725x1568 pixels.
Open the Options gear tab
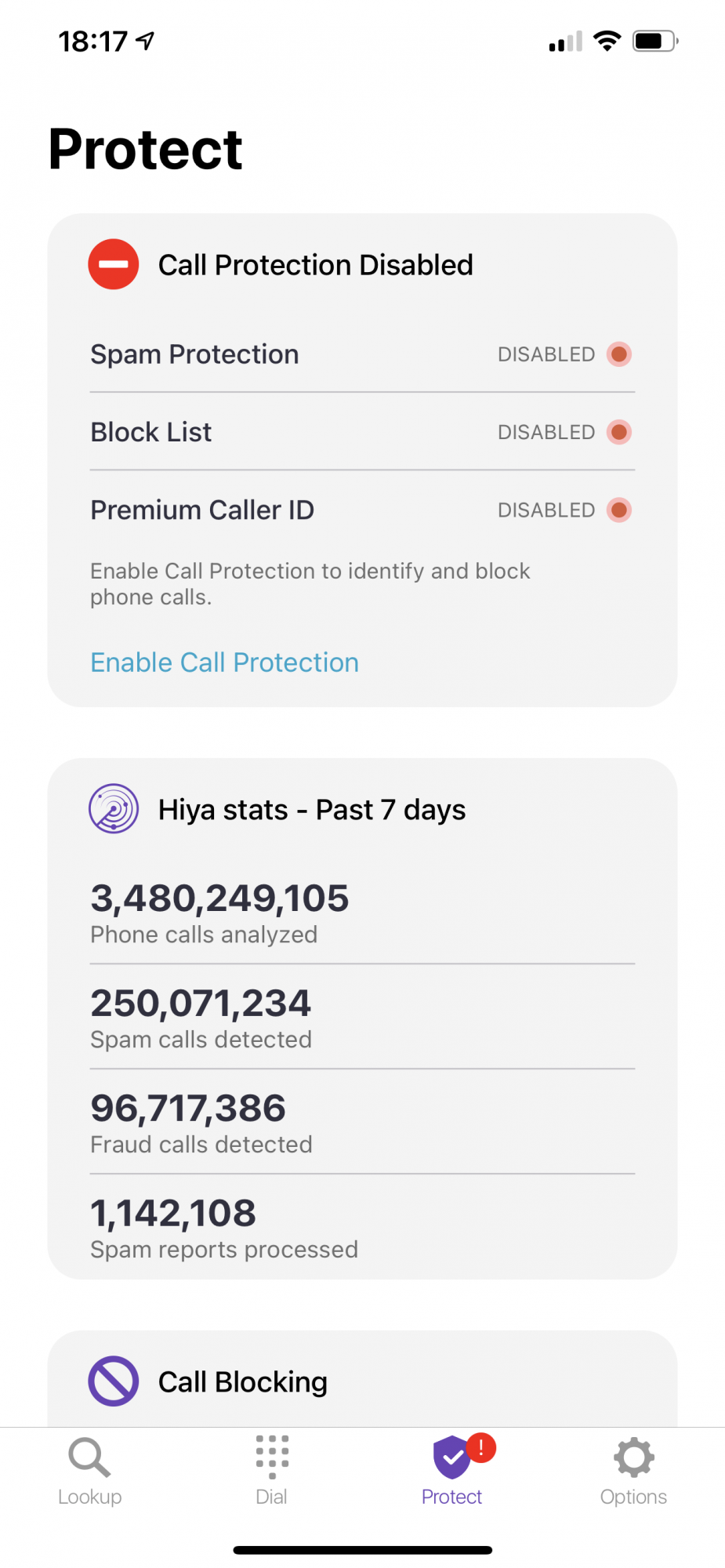pyautogui.click(x=633, y=1471)
